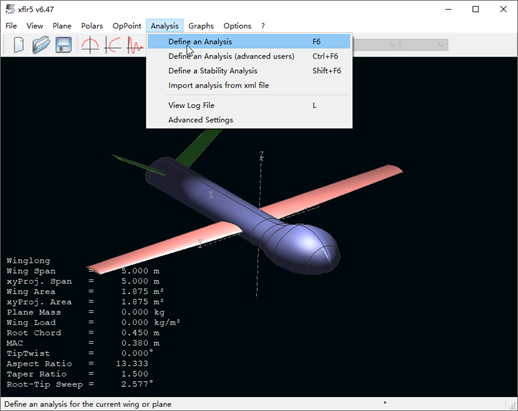The image size is (518, 411).
Task: Click the status bar message text
Action: pos(88,404)
